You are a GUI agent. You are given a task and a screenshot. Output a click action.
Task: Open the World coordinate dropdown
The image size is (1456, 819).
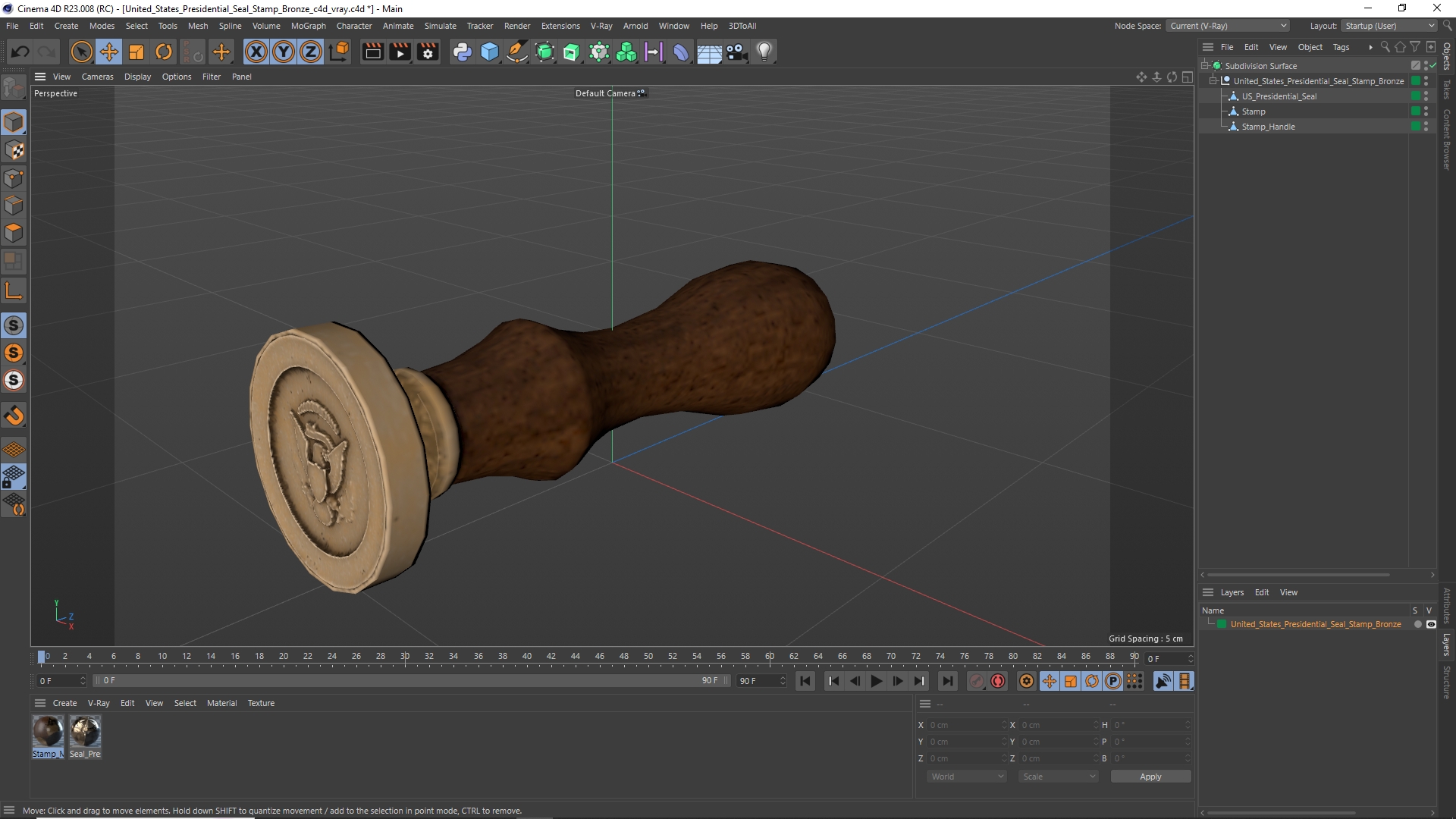[967, 777]
